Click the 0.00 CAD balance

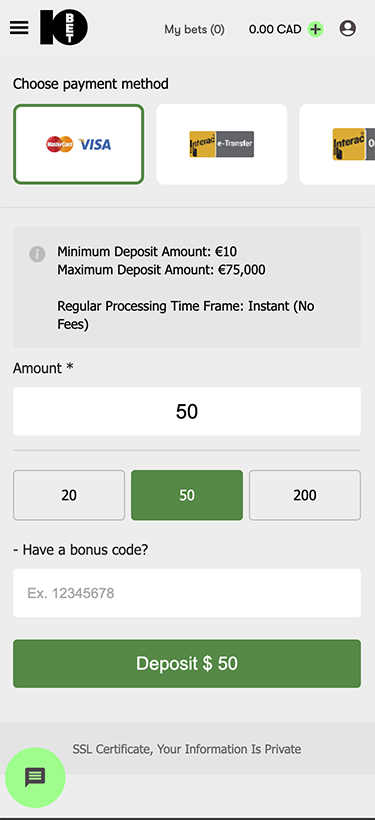[x=275, y=29]
